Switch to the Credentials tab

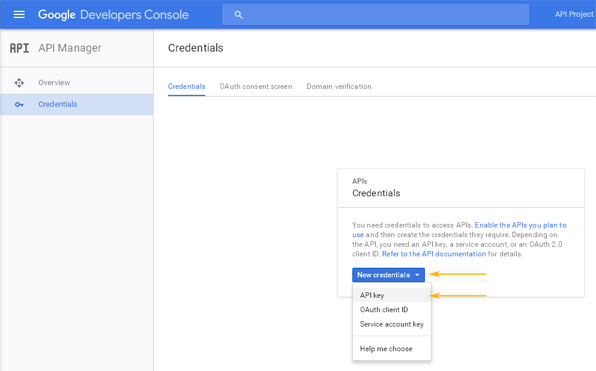pos(187,87)
